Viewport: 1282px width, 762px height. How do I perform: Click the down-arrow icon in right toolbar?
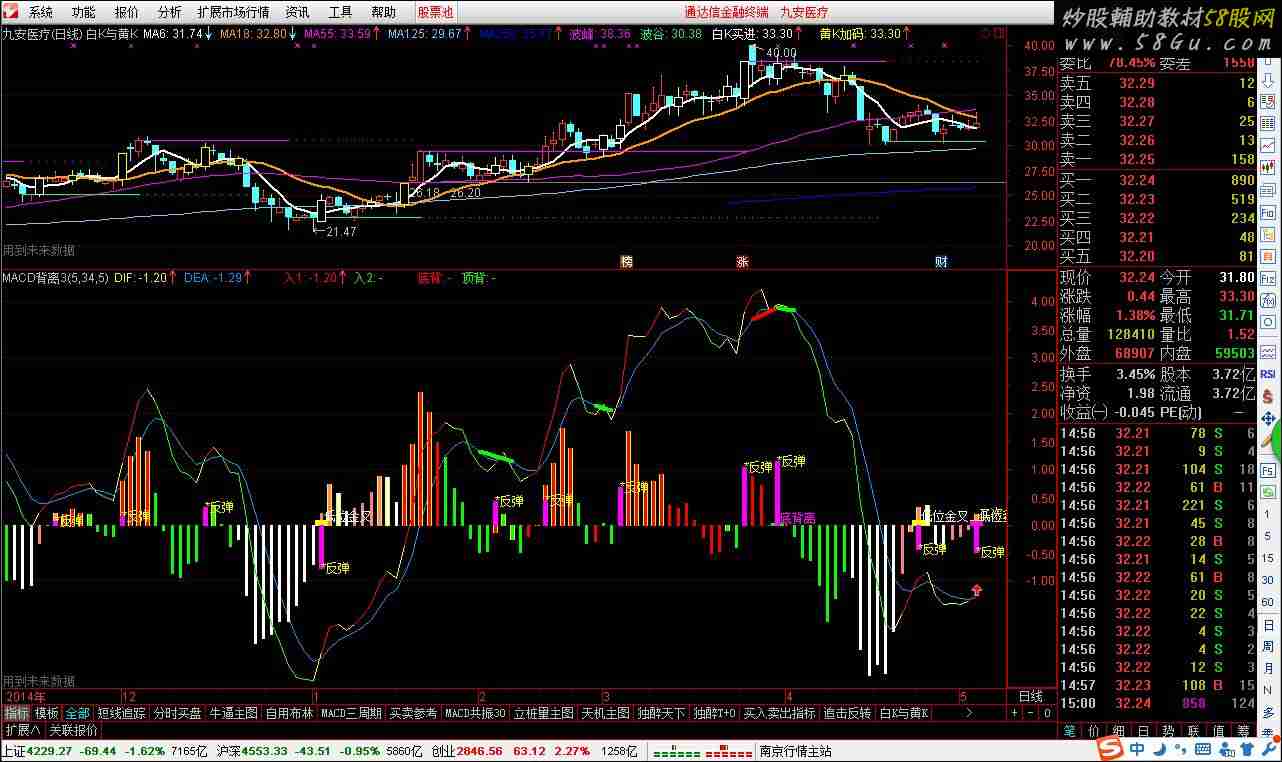[x=1267, y=80]
